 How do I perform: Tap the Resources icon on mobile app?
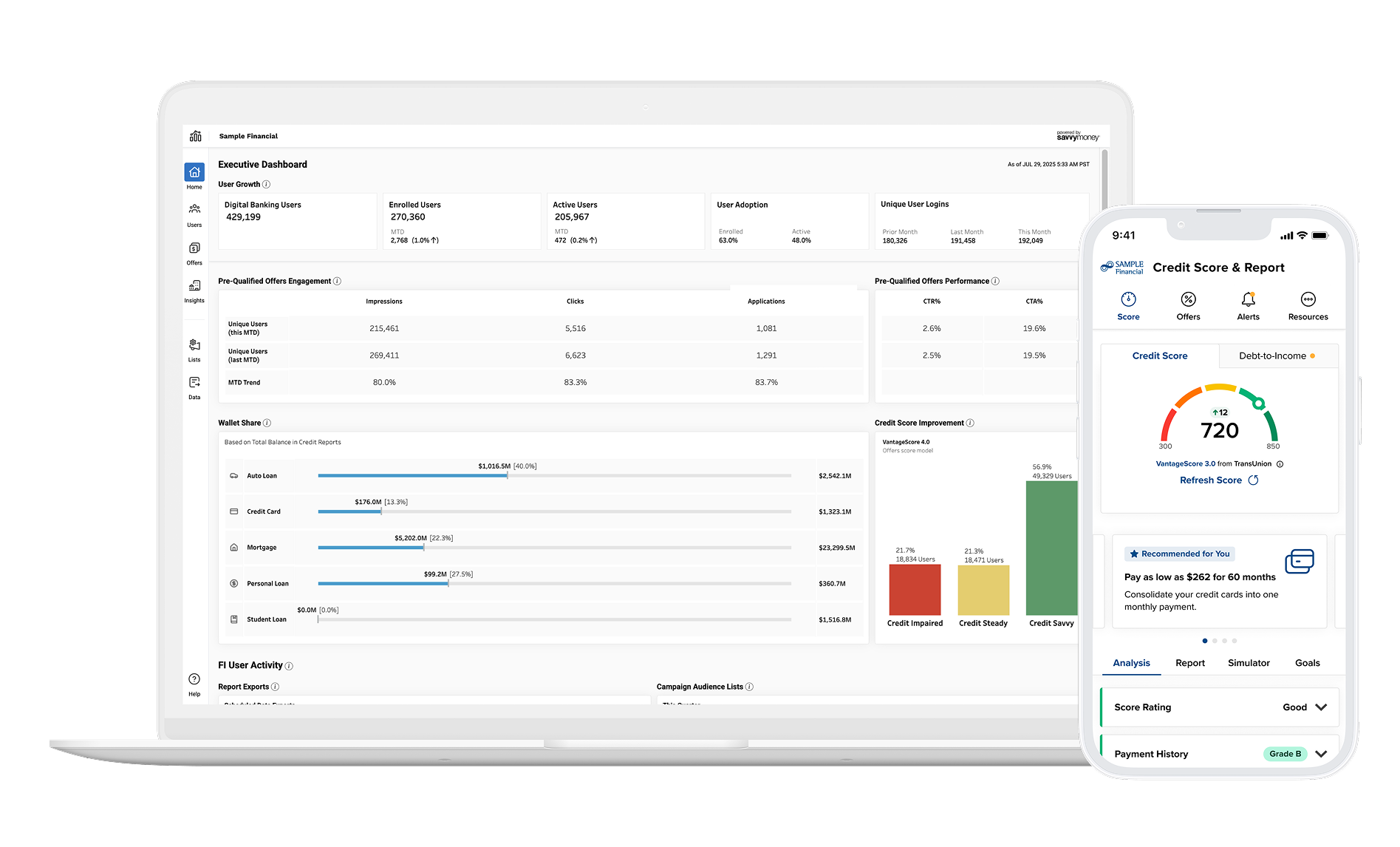tap(1308, 299)
